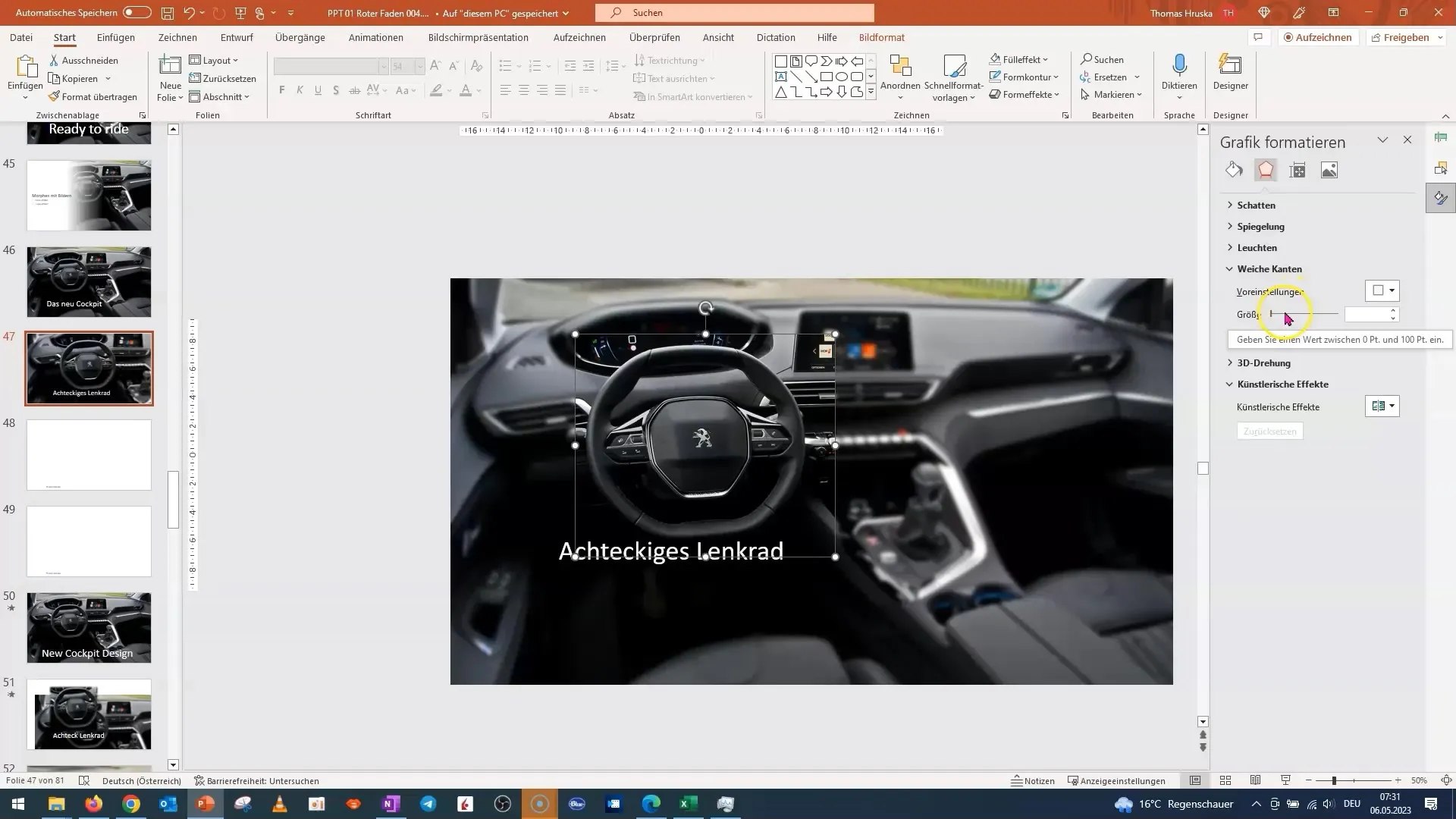Click the Voreinstellungen dropdown for weiche Kanten
The width and height of the screenshot is (1456, 819).
(x=1385, y=290)
